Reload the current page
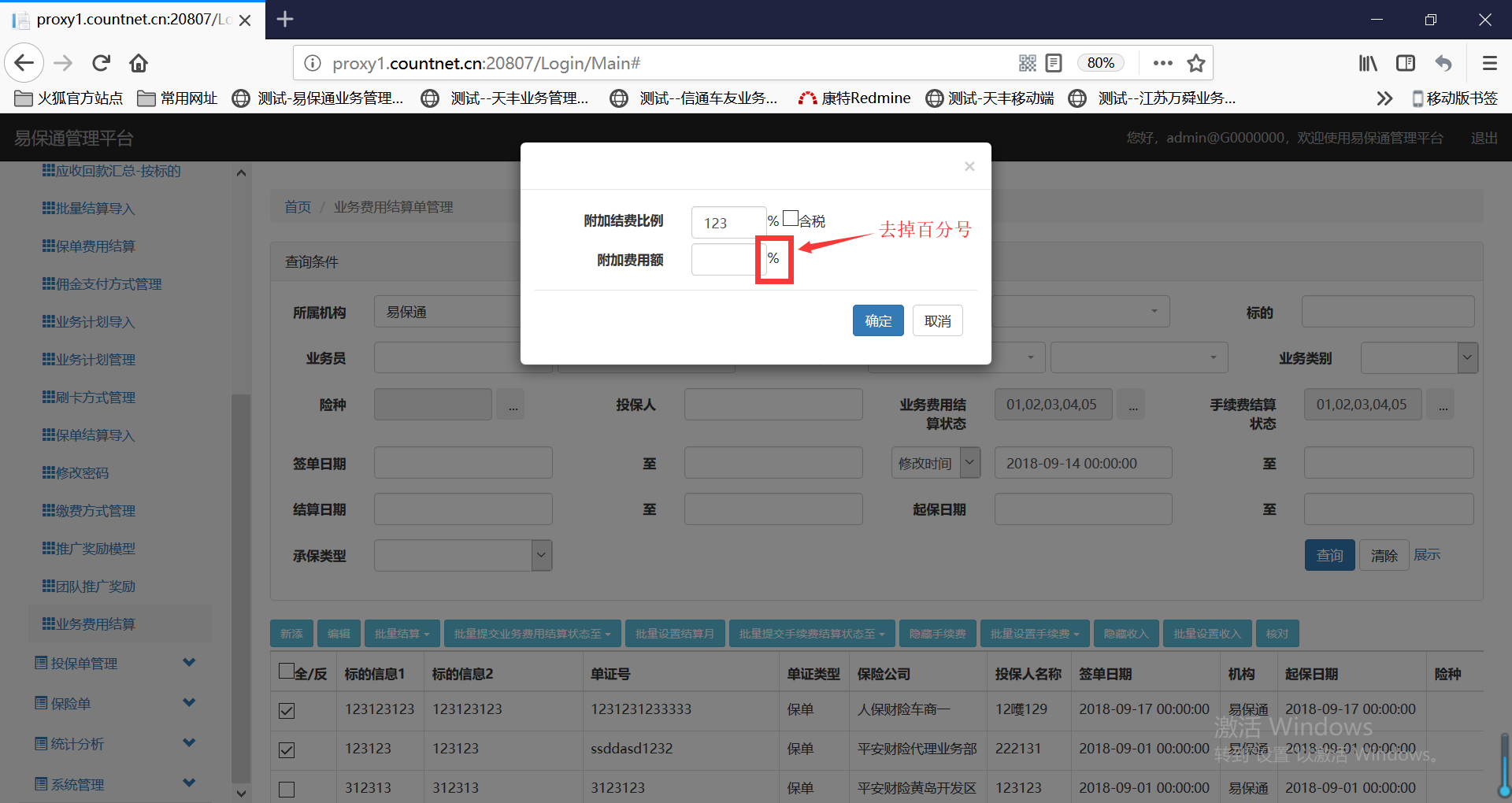 (101, 63)
